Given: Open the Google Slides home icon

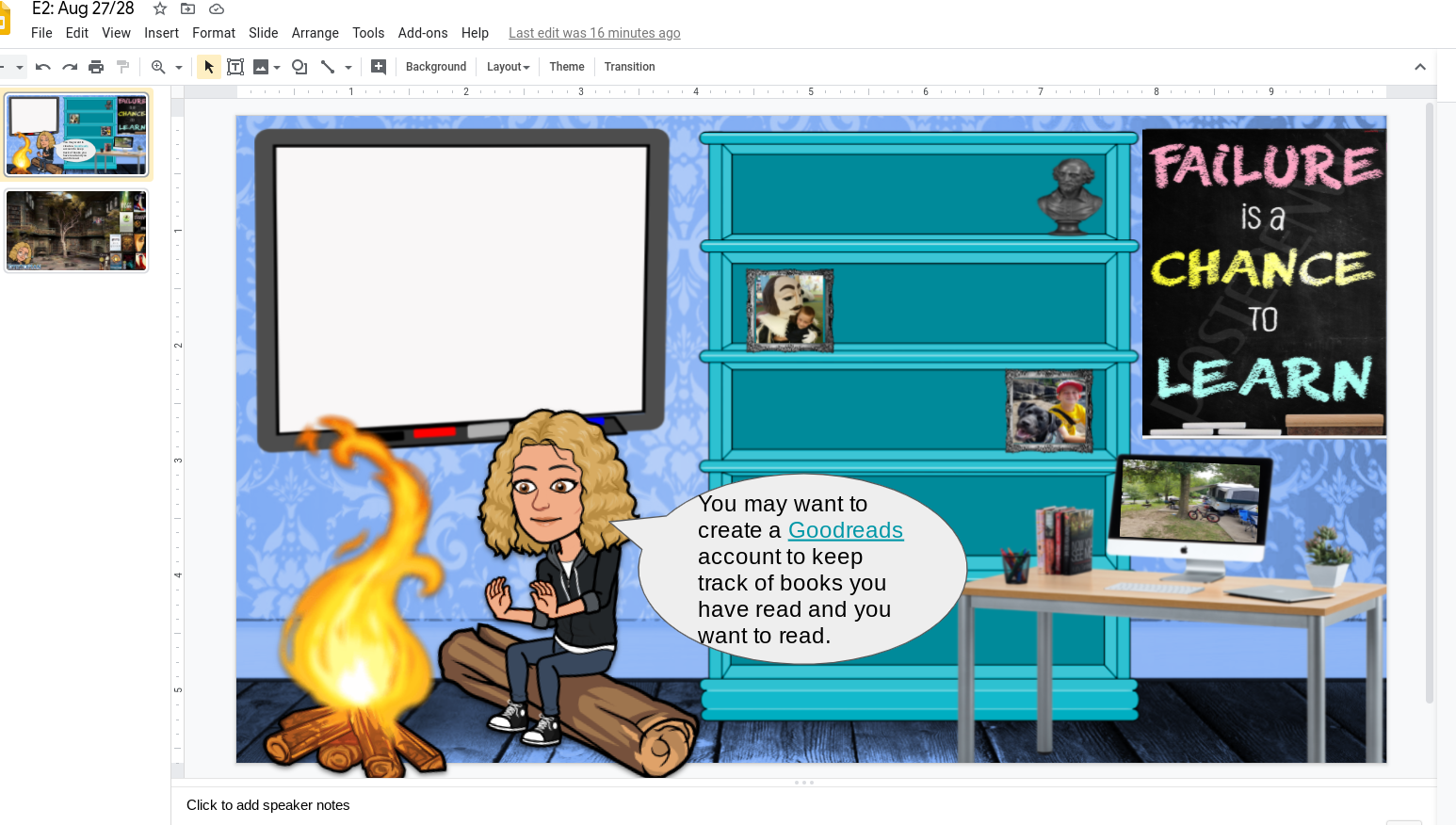Looking at the screenshot, I should pyautogui.click(x=5, y=19).
